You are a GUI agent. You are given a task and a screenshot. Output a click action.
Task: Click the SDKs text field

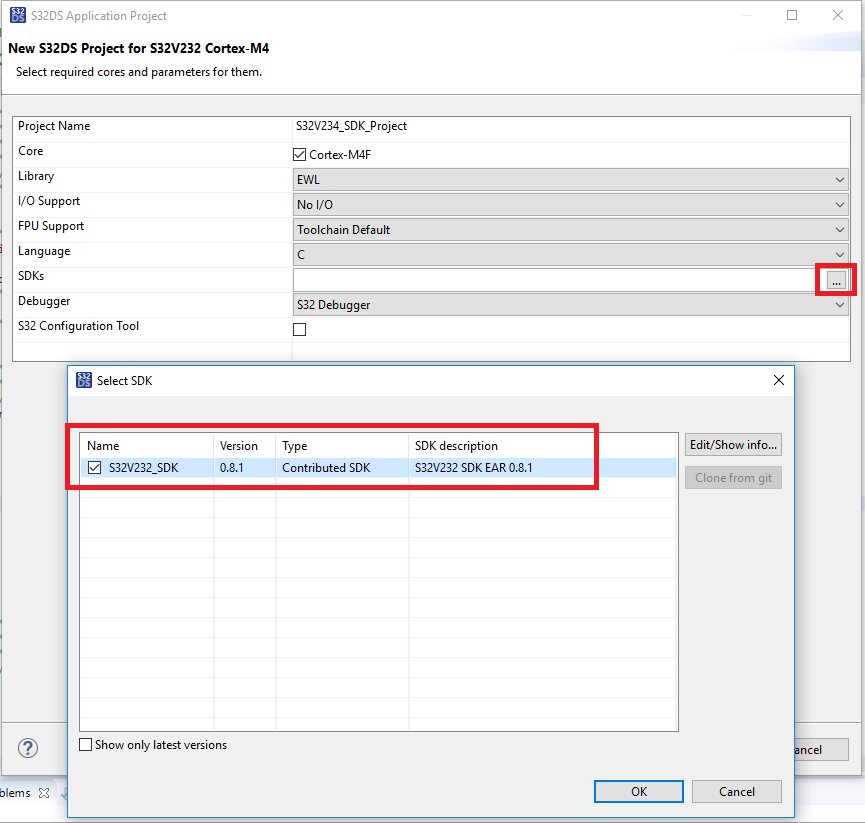click(x=559, y=280)
